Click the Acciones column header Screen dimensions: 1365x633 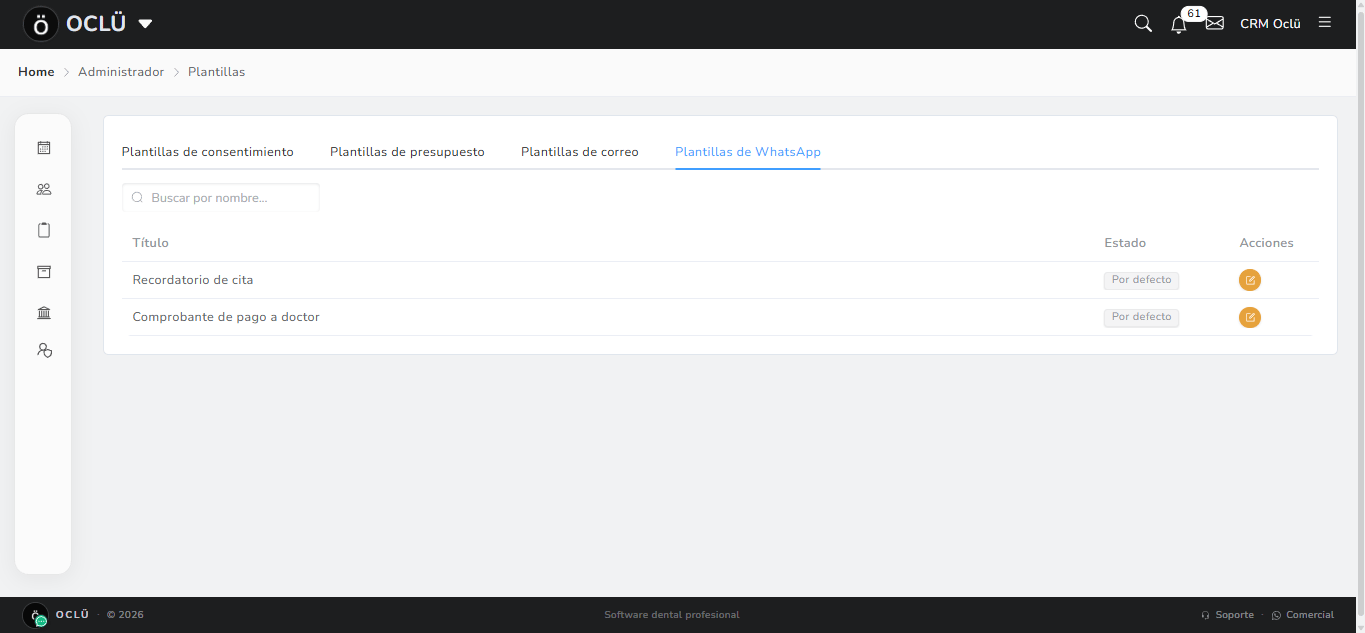1266,243
